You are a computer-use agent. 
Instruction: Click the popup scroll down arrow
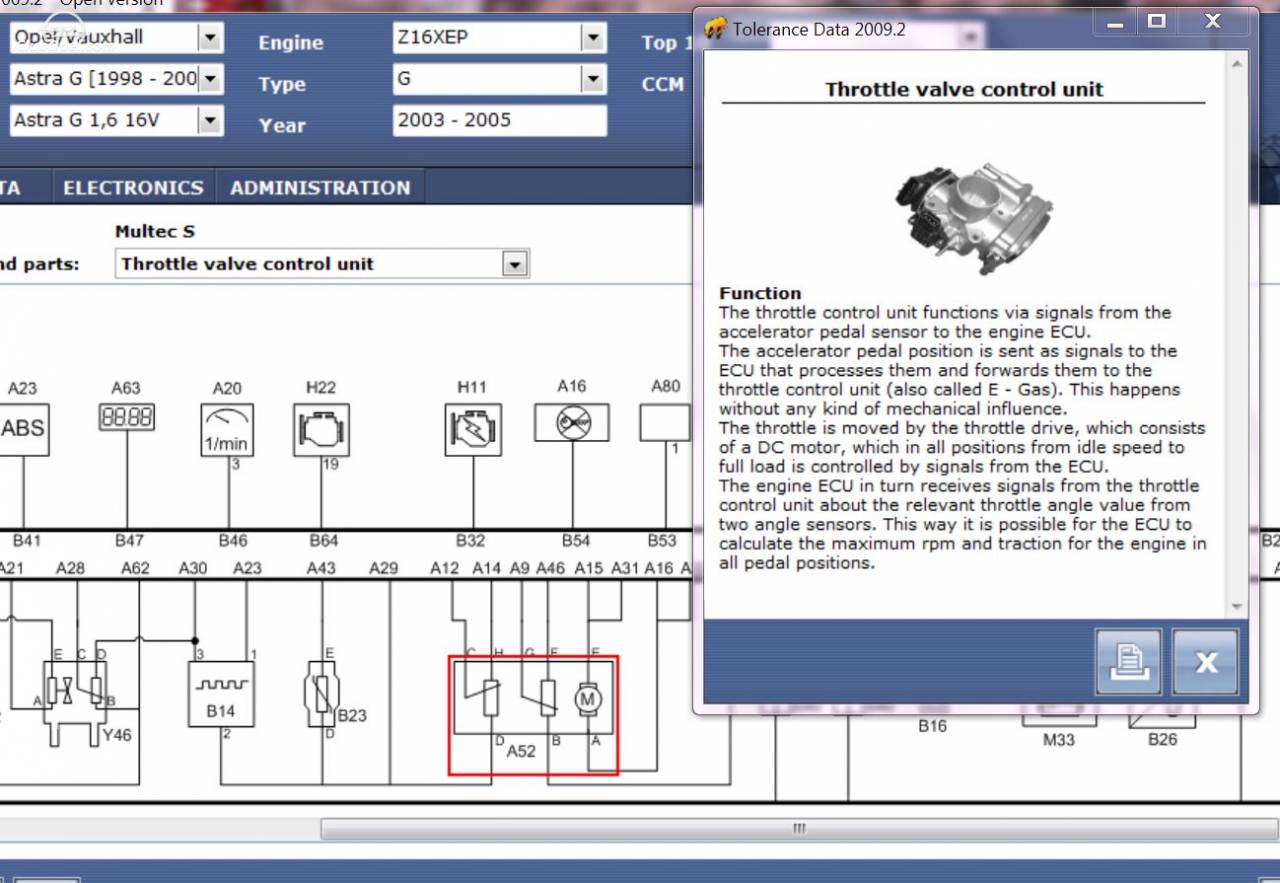1236,606
